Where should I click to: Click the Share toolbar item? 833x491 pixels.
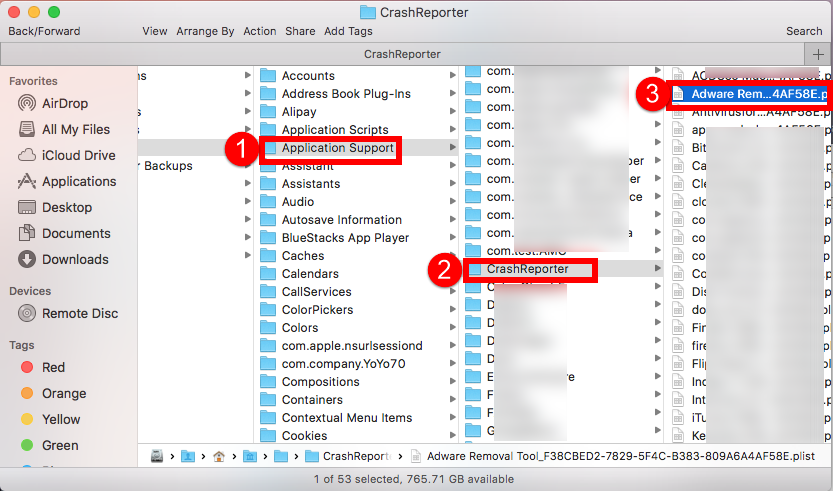[x=300, y=31]
